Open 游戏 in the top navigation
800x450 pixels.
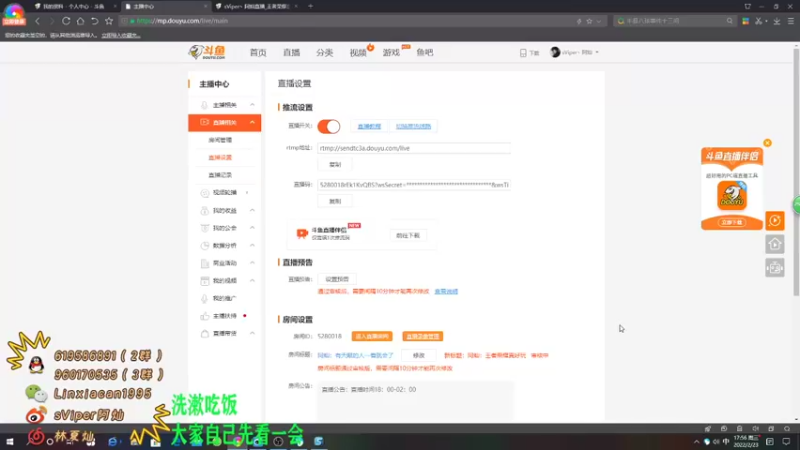[391, 53]
